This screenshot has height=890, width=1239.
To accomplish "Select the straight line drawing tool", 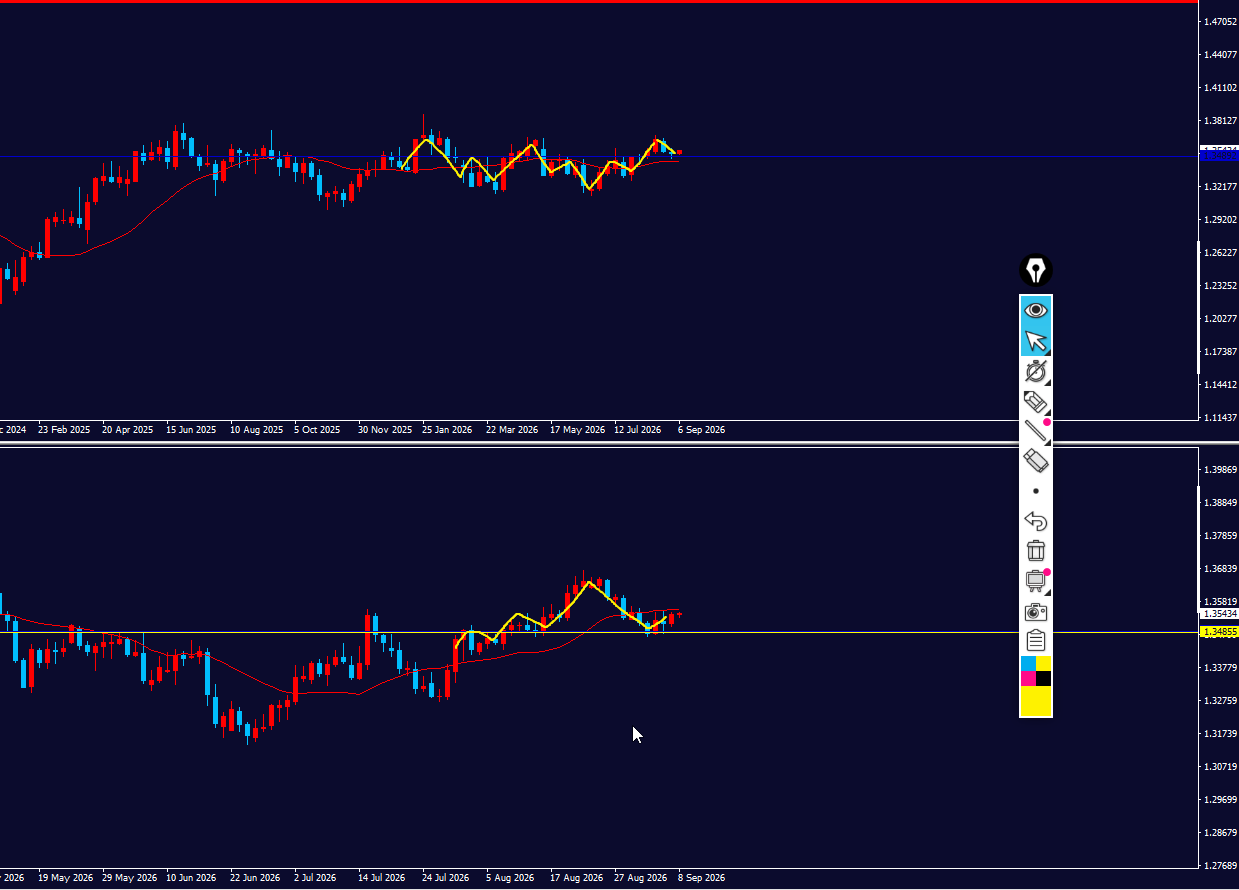I will pyautogui.click(x=1036, y=431).
